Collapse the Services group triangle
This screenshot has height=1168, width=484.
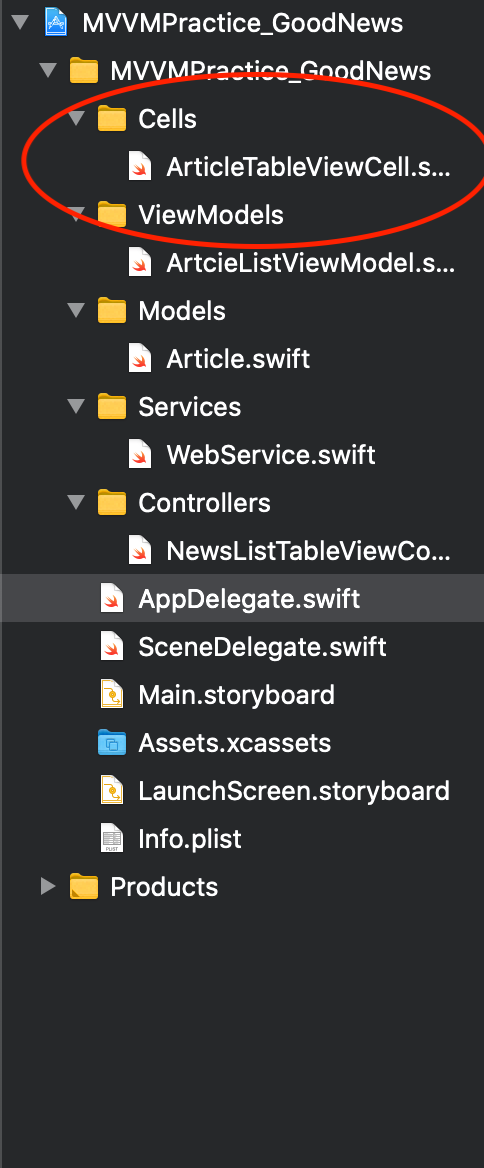pos(76,407)
